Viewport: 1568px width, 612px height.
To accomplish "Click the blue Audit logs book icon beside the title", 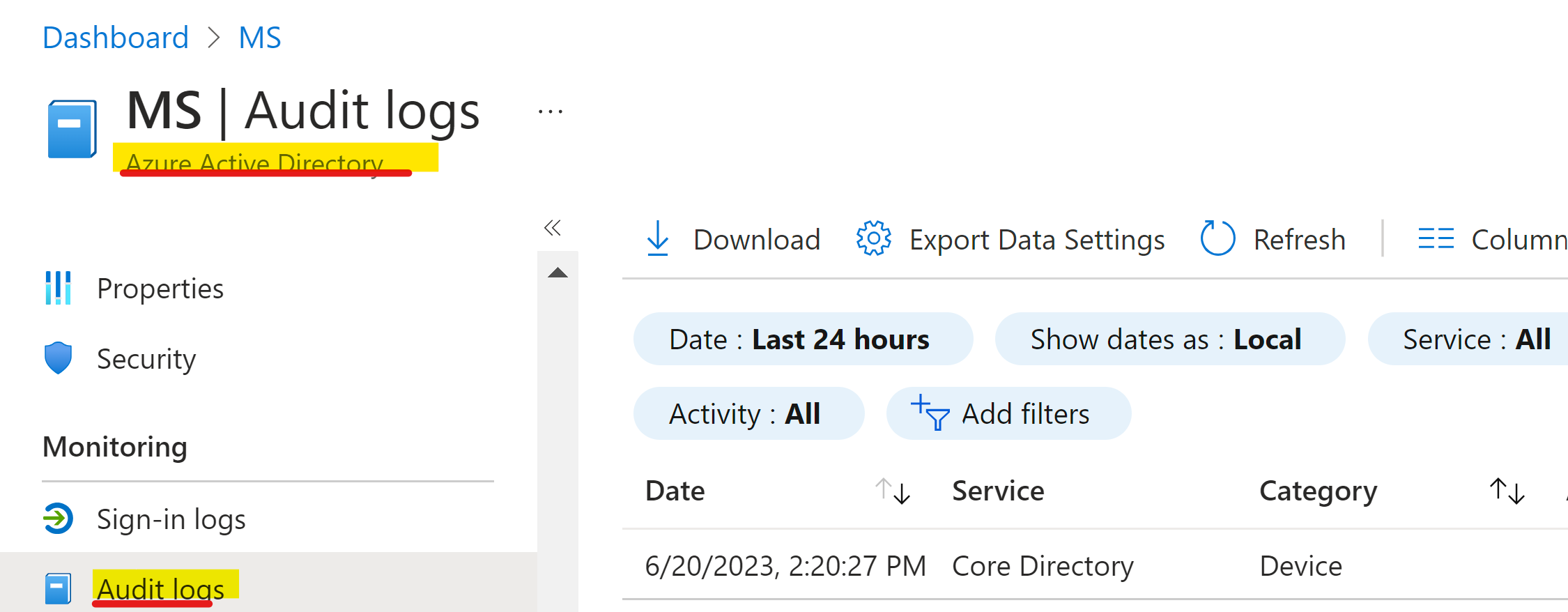I will click(72, 129).
